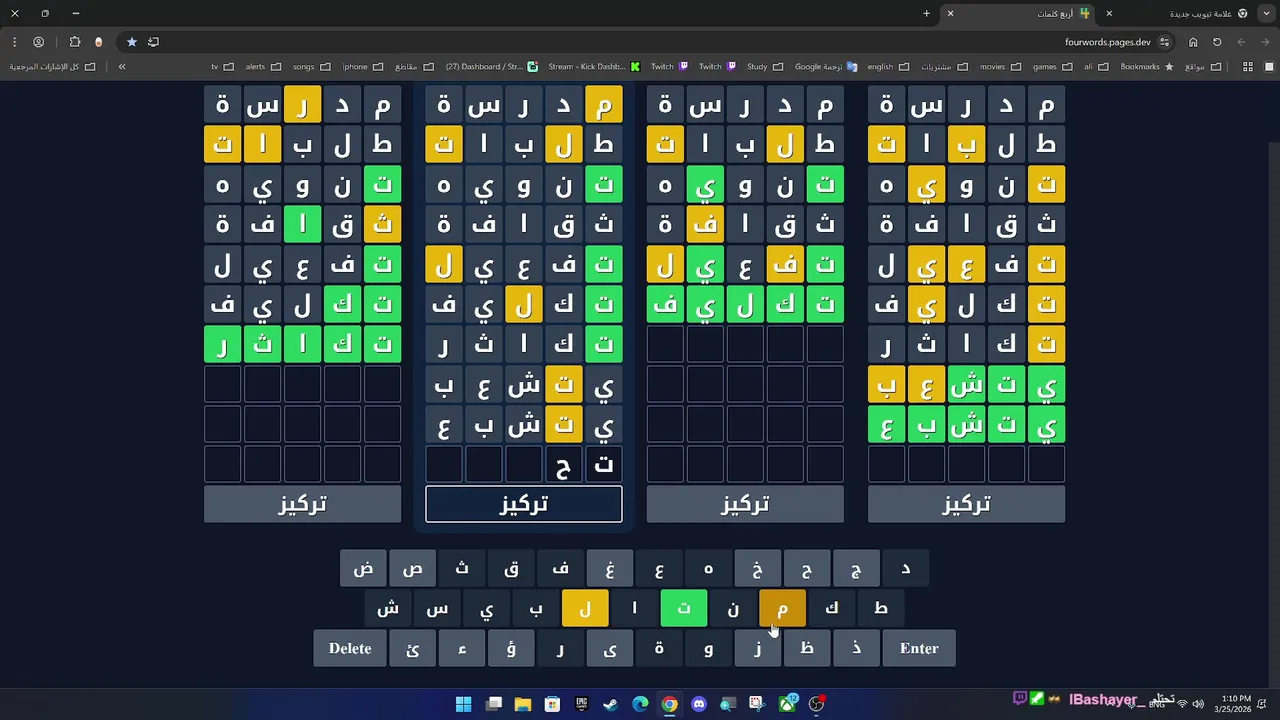Screen dimensions: 1280x720
Task: Open the apps grid in bookmarks bar
Action: coord(1248,67)
